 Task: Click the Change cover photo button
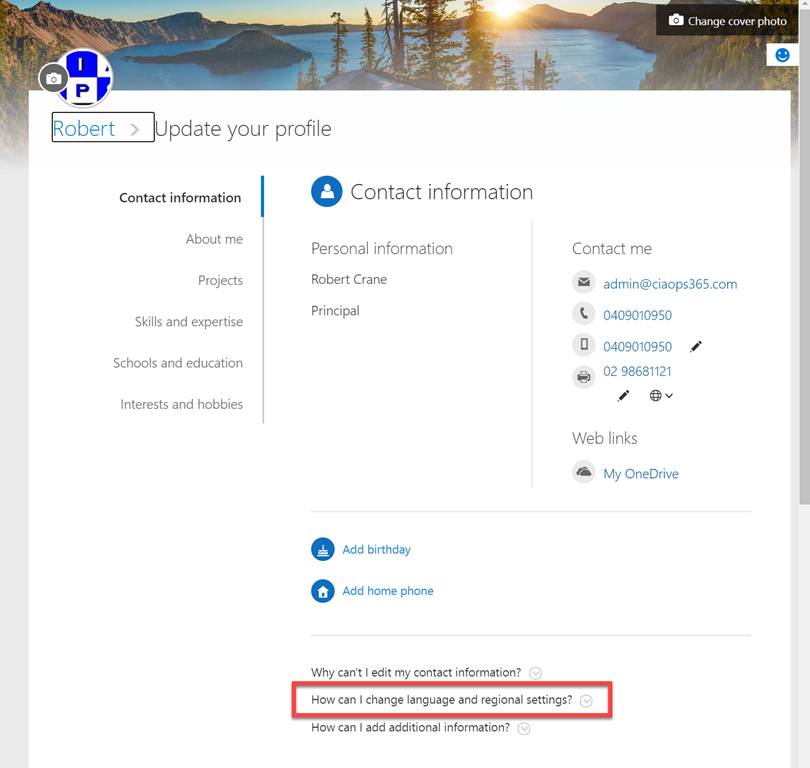(x=727, y=21)
